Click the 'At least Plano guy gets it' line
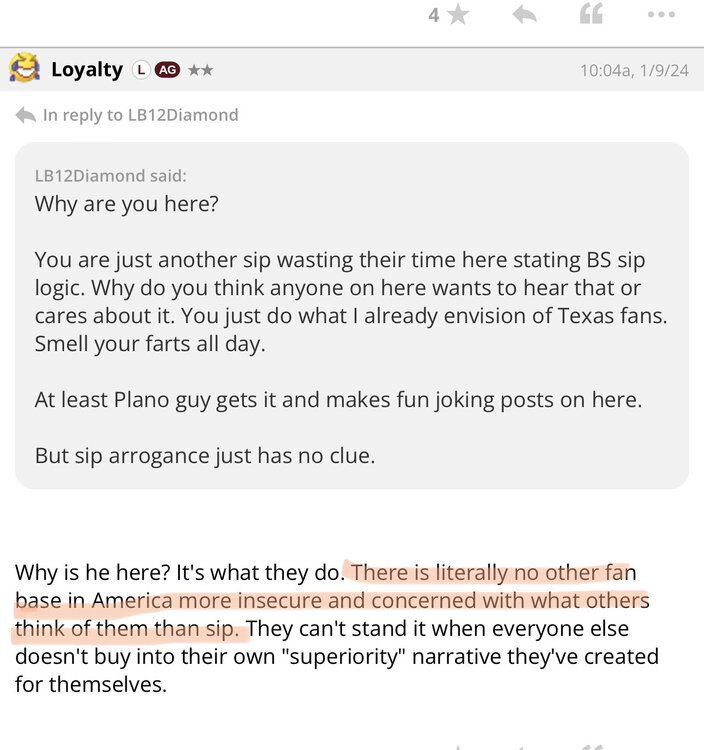 click(x=339, y=398)
